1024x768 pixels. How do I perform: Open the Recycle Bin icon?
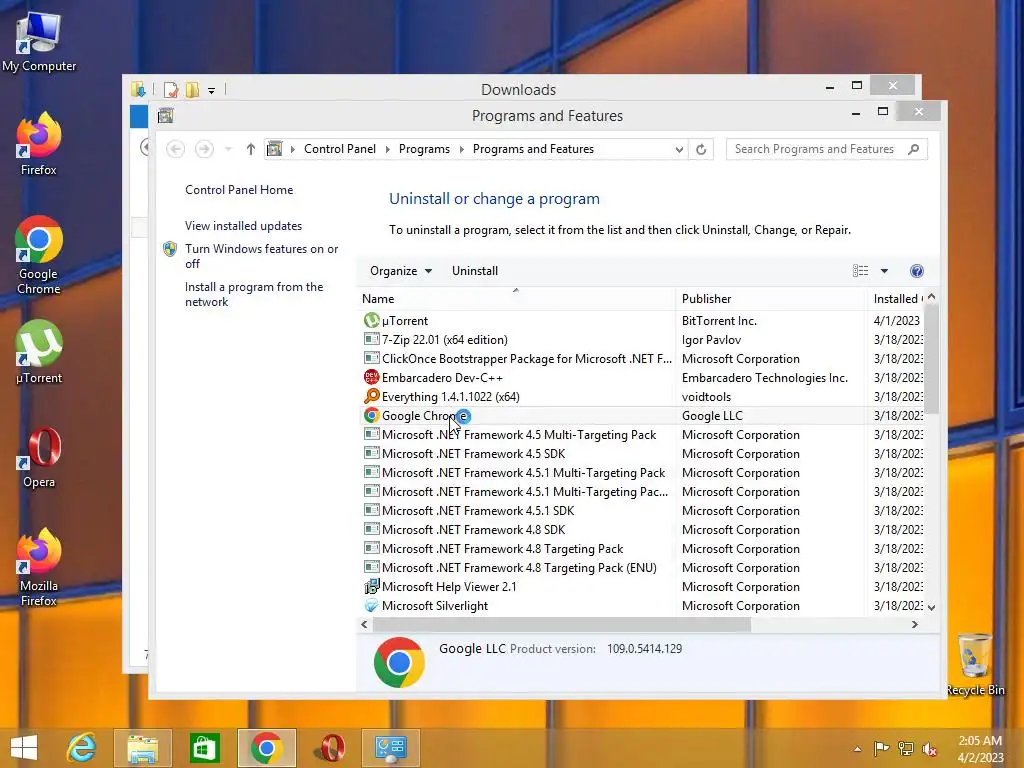pos(975,664)
